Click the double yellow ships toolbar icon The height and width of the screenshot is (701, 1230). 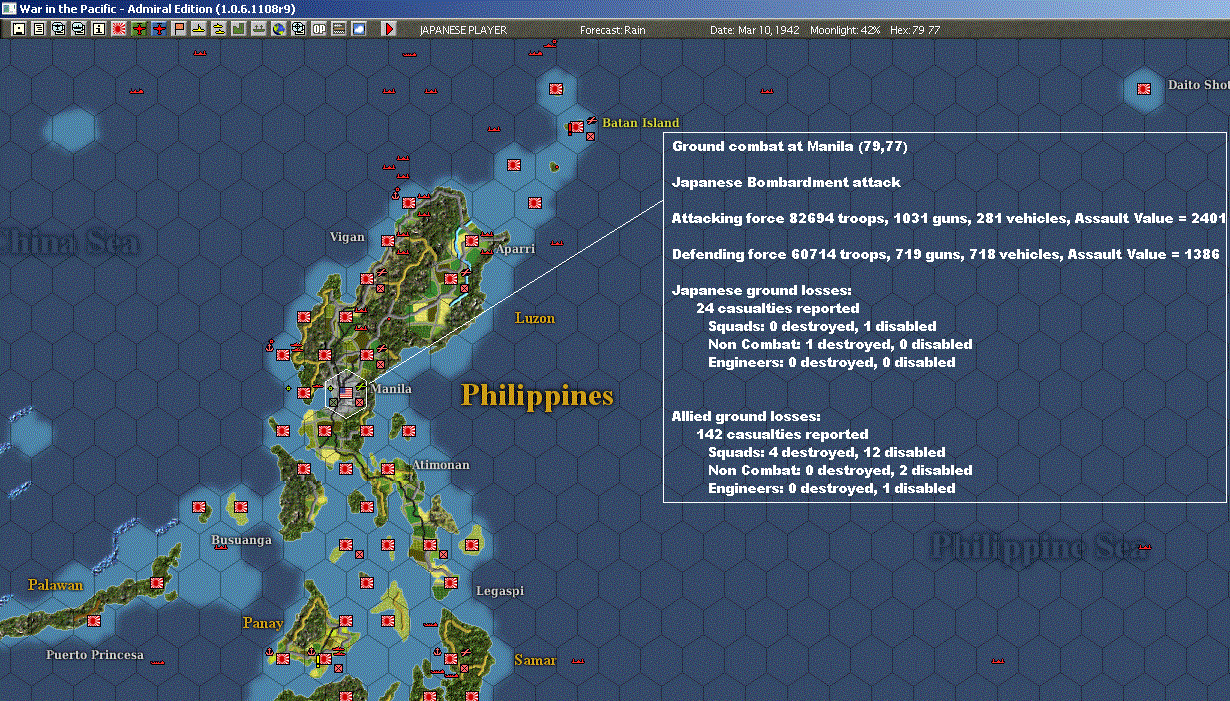tap(218, 29)
